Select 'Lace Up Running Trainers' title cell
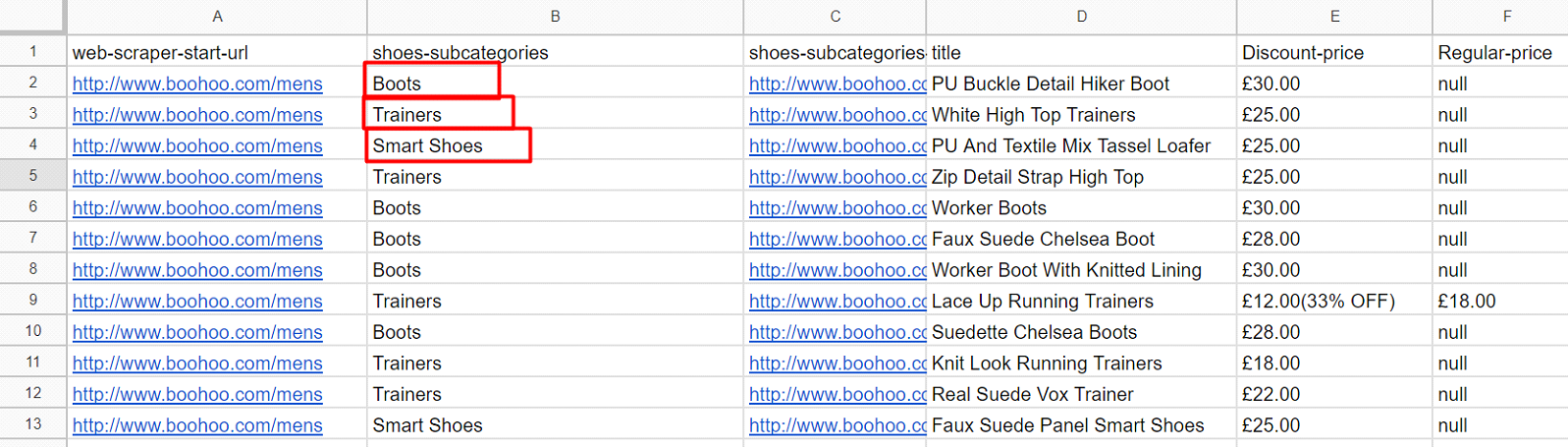The image size is (1568, 447). click(1042, 302)
